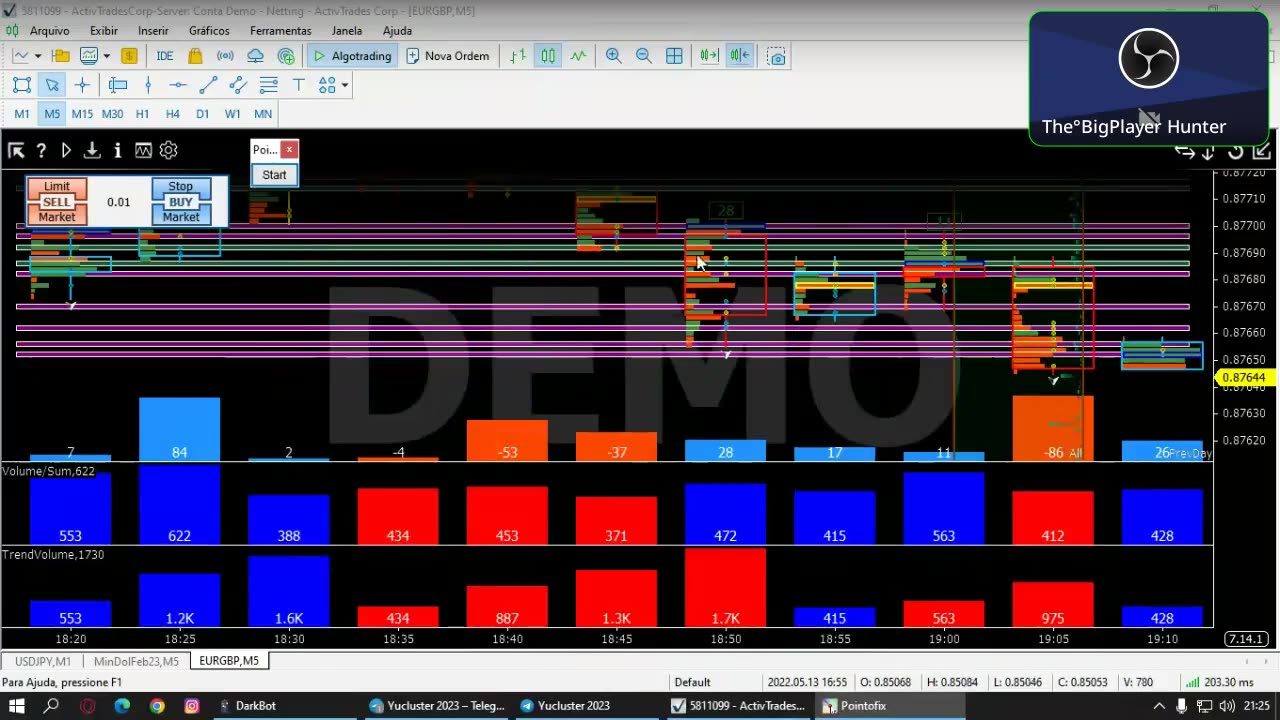Close the Pointofix floating panel

pos(289,150)
